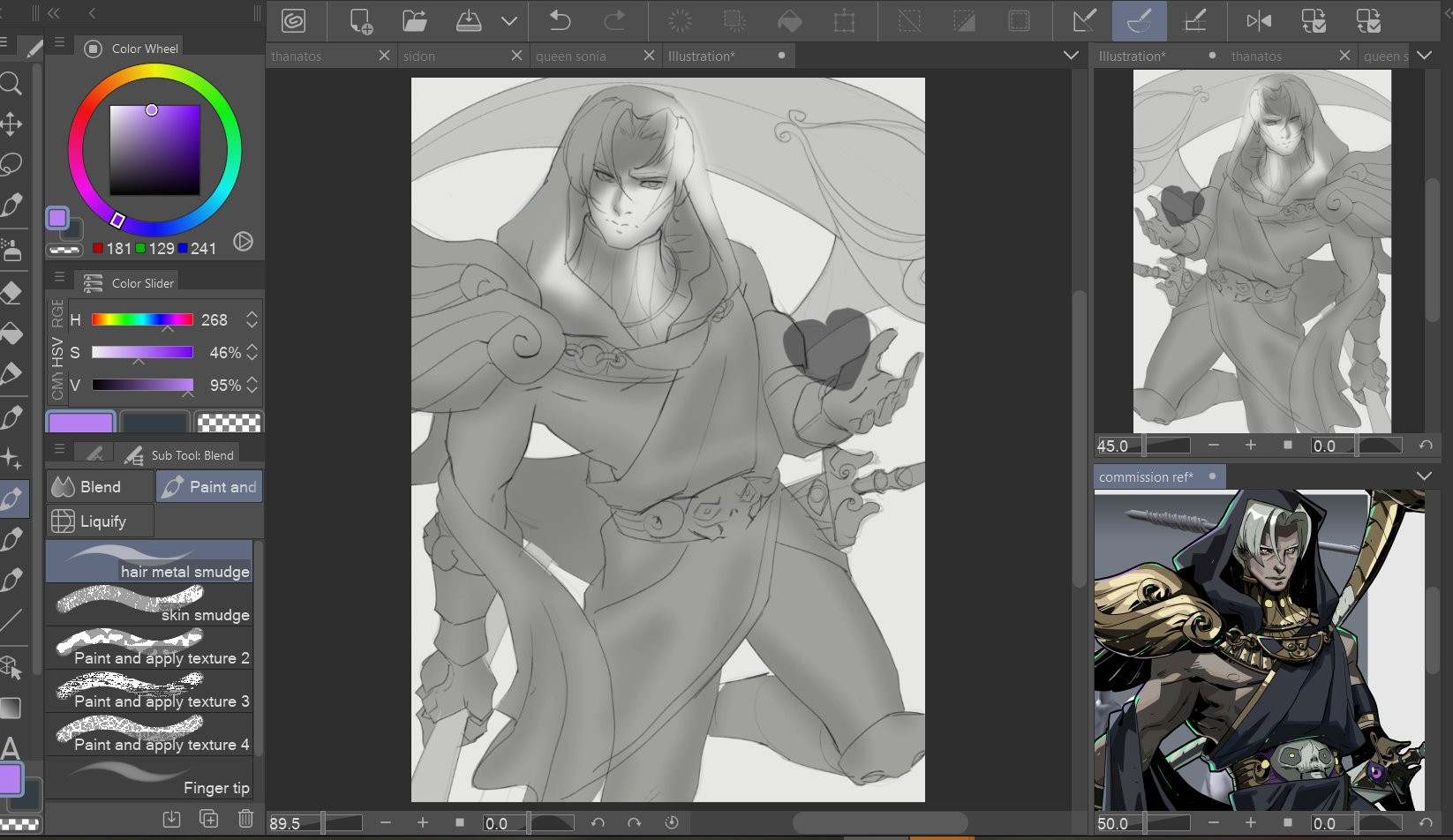Select the Blend sub tool group
This screenshot has width=1453, height=840.
click(x=100, y=486)
